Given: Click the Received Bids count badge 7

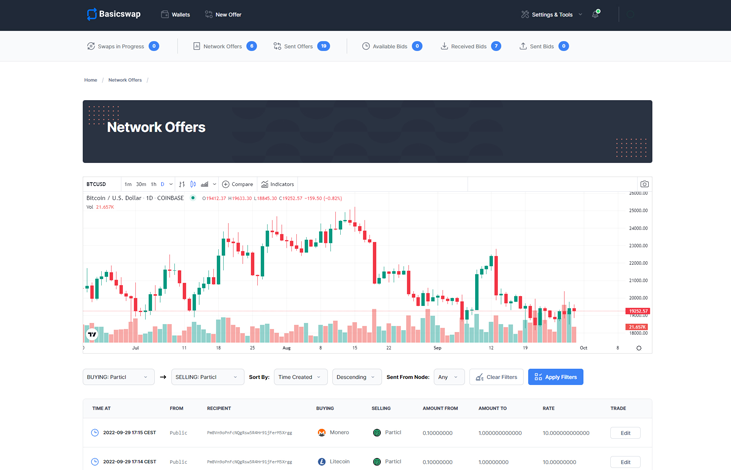Looking at the screenshot, I should pos(496,46).
